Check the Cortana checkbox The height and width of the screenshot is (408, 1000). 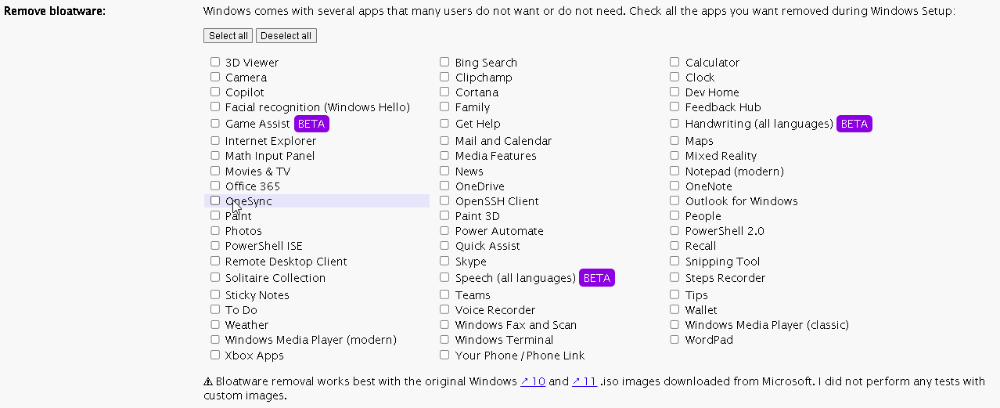445,92
